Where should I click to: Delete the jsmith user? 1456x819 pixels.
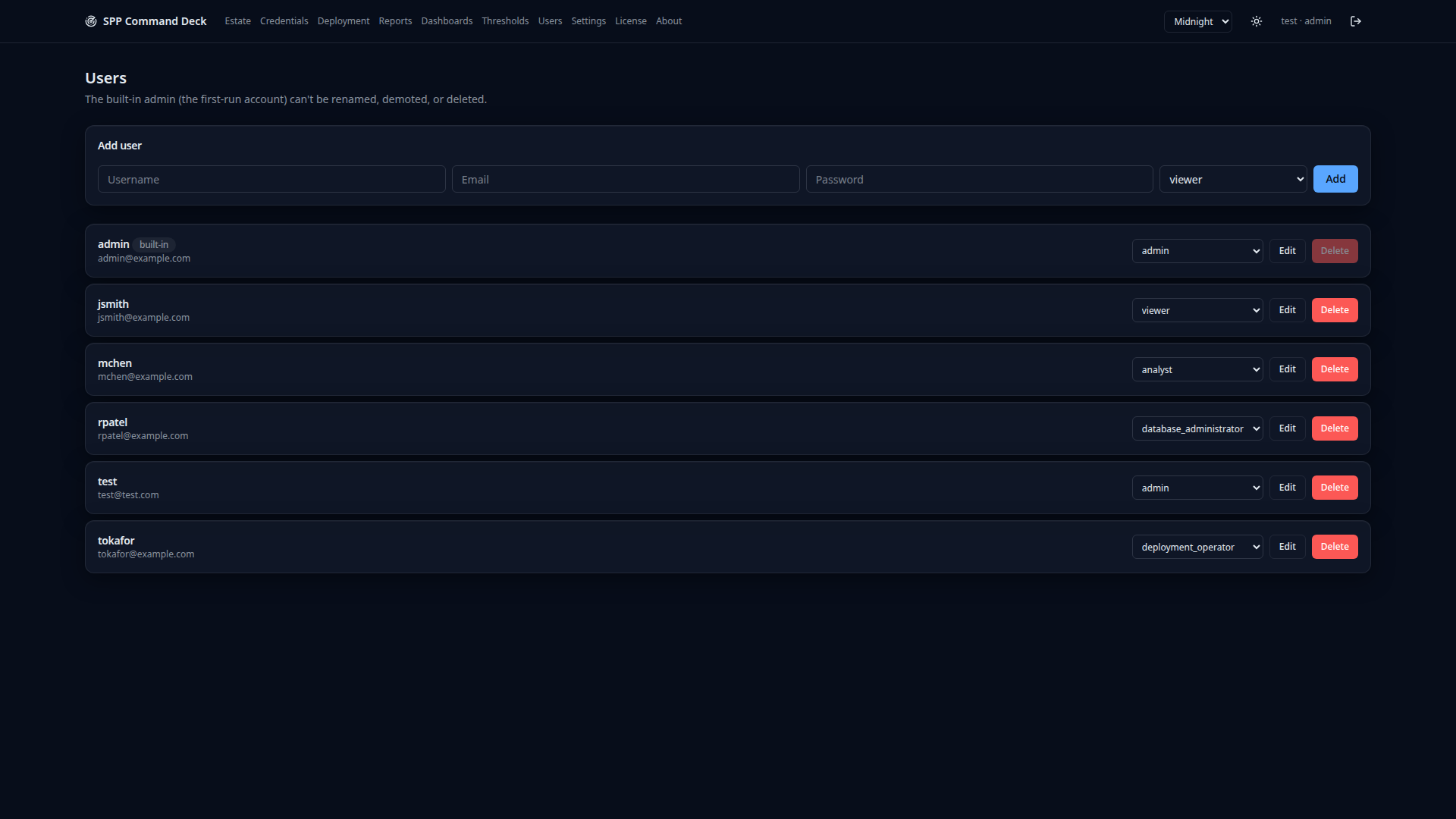point(1335,310)
